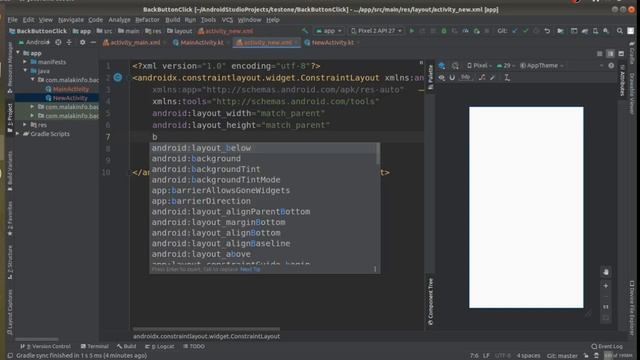Image resolution: width=640 pixels, height=360 pixels.
Task: Open Project panel gear settings
Action: pyautogui.click(x=82, y=42)
